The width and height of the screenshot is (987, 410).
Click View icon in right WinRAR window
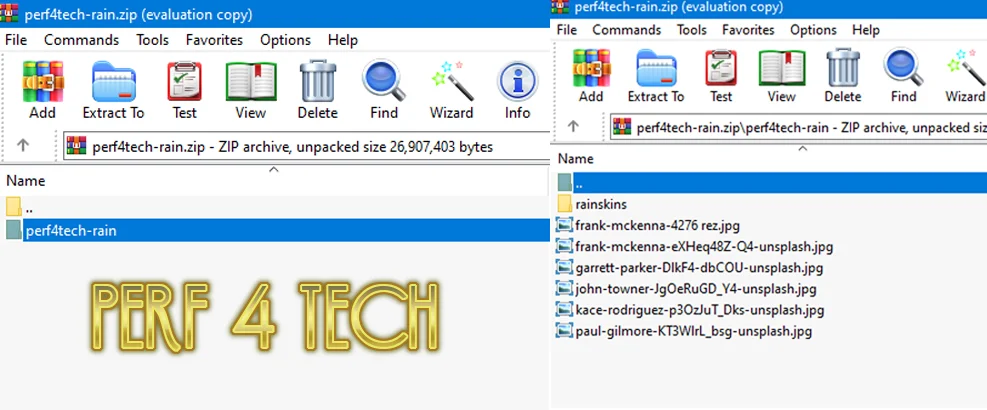(782, 68)
